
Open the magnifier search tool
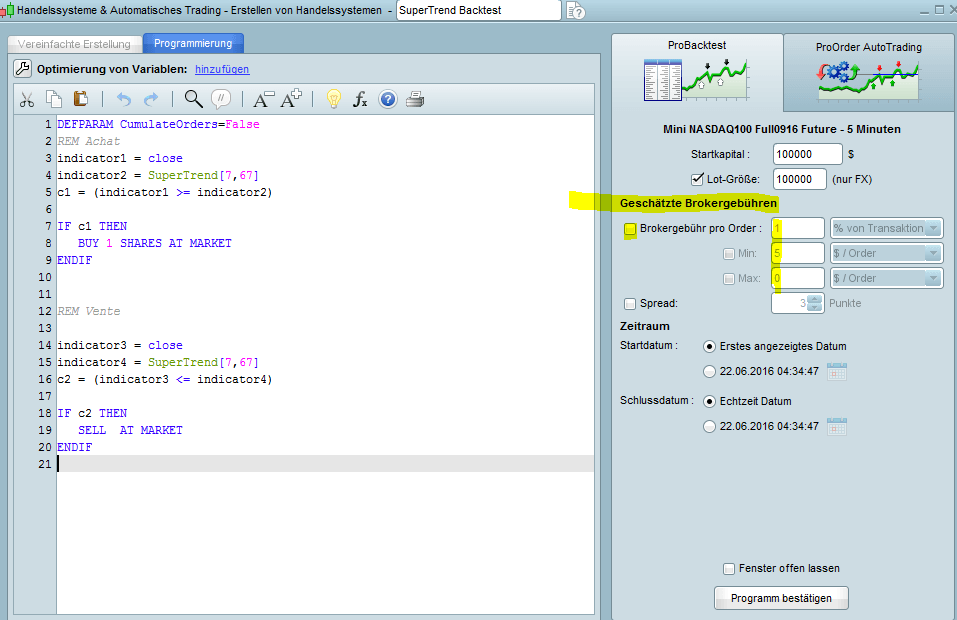193,99
